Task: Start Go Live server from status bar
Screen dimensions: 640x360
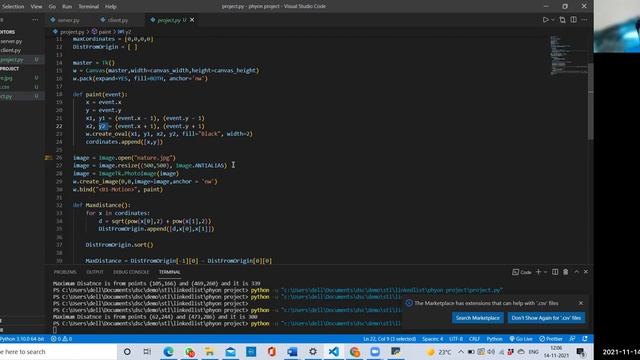Action: pyautogui.click(x=521, y=339)
